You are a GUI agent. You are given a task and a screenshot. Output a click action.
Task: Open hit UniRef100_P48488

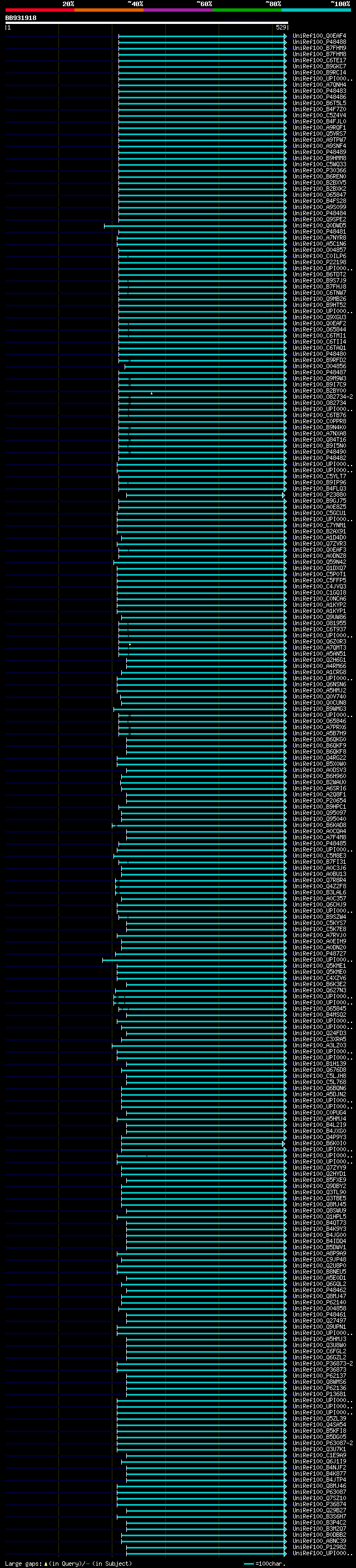point(319,42)
